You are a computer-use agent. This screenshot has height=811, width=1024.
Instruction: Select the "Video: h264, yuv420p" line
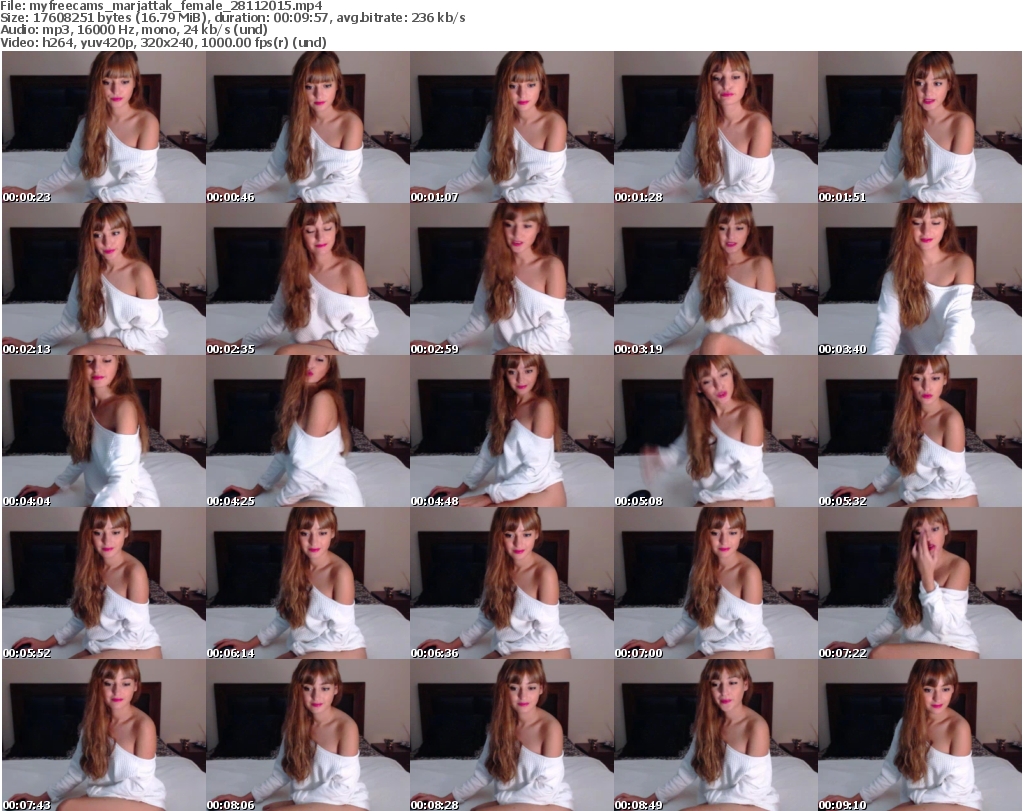[x=163, y=42]
